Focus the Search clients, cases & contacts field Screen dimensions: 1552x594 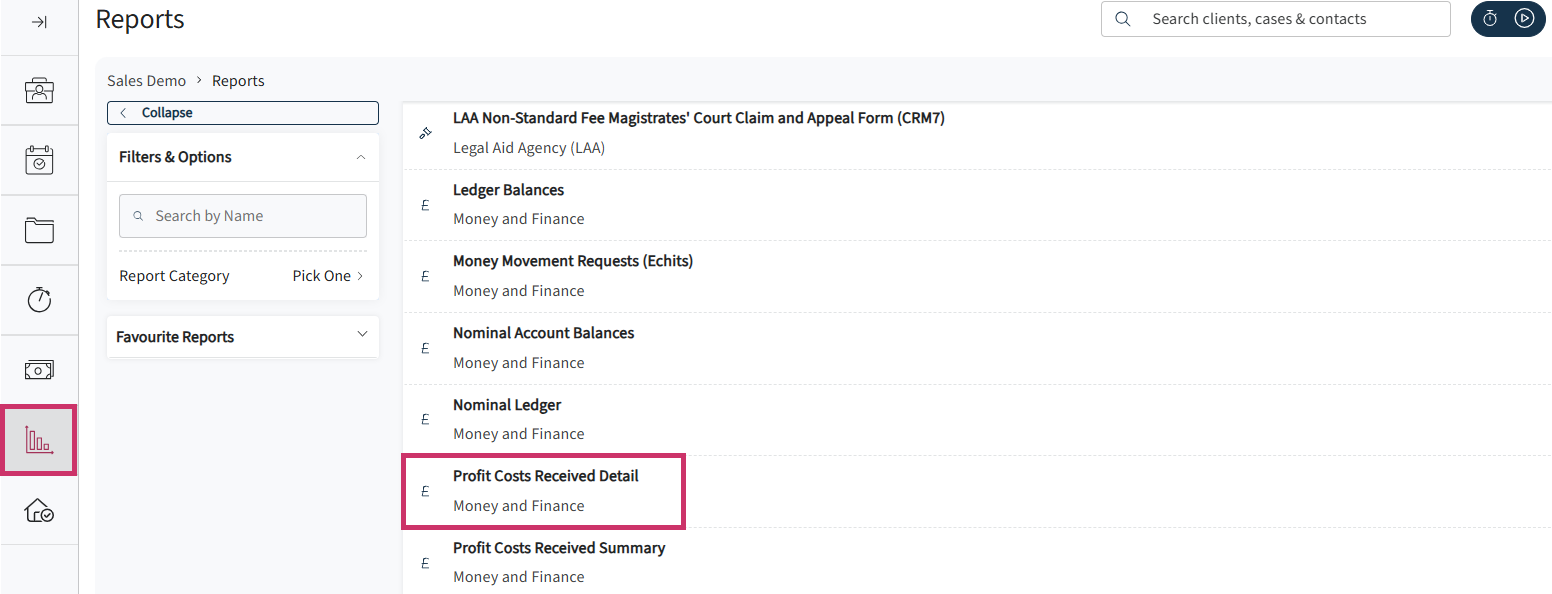click(1276, 19)
